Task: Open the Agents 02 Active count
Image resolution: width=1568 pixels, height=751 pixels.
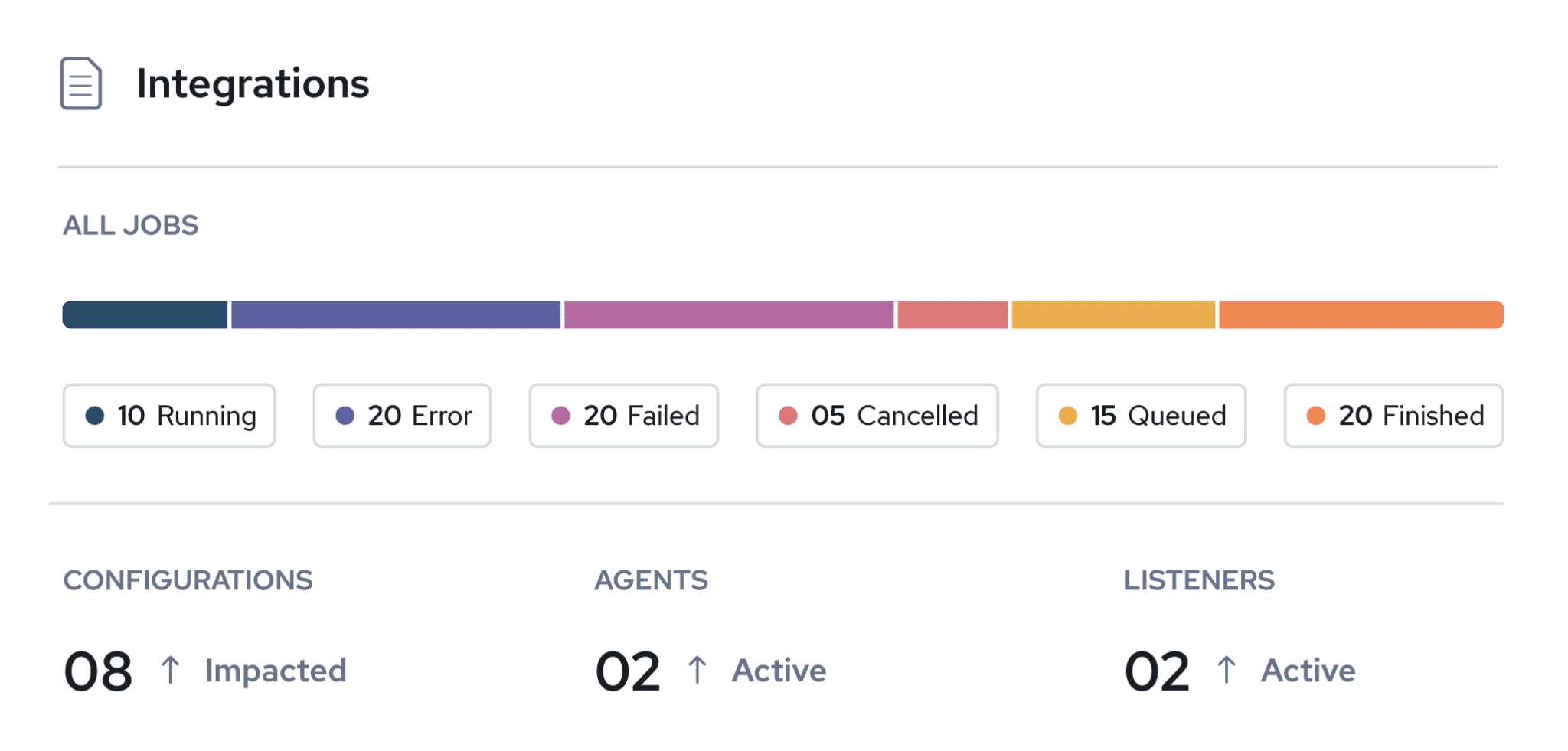Action: 628,671
